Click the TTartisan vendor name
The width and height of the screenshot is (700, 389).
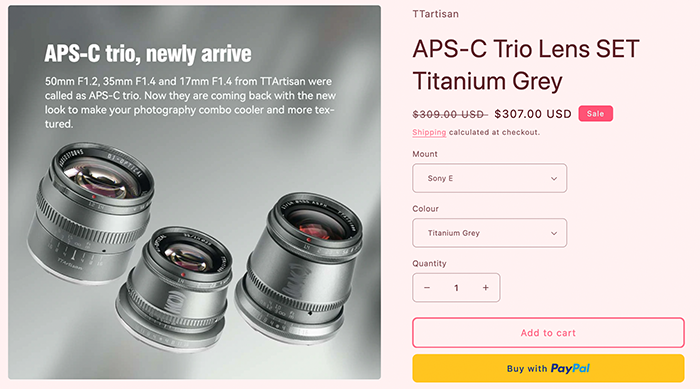click(x=435, y=14)
